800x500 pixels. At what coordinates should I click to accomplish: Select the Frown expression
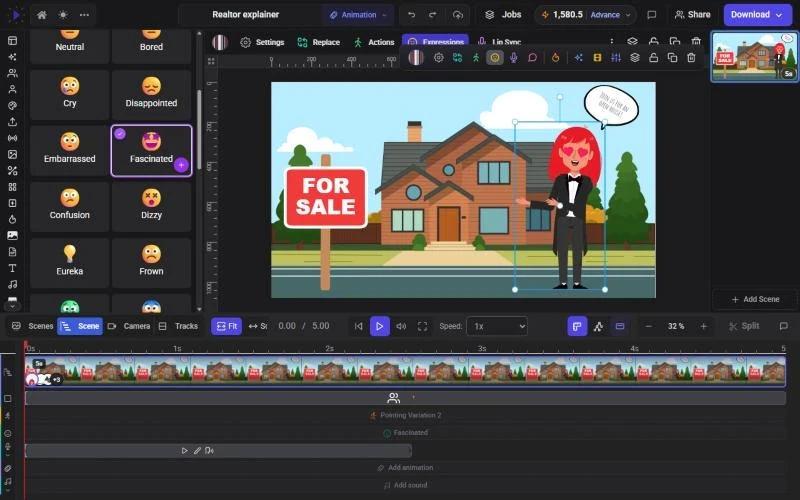coord(152,263)
